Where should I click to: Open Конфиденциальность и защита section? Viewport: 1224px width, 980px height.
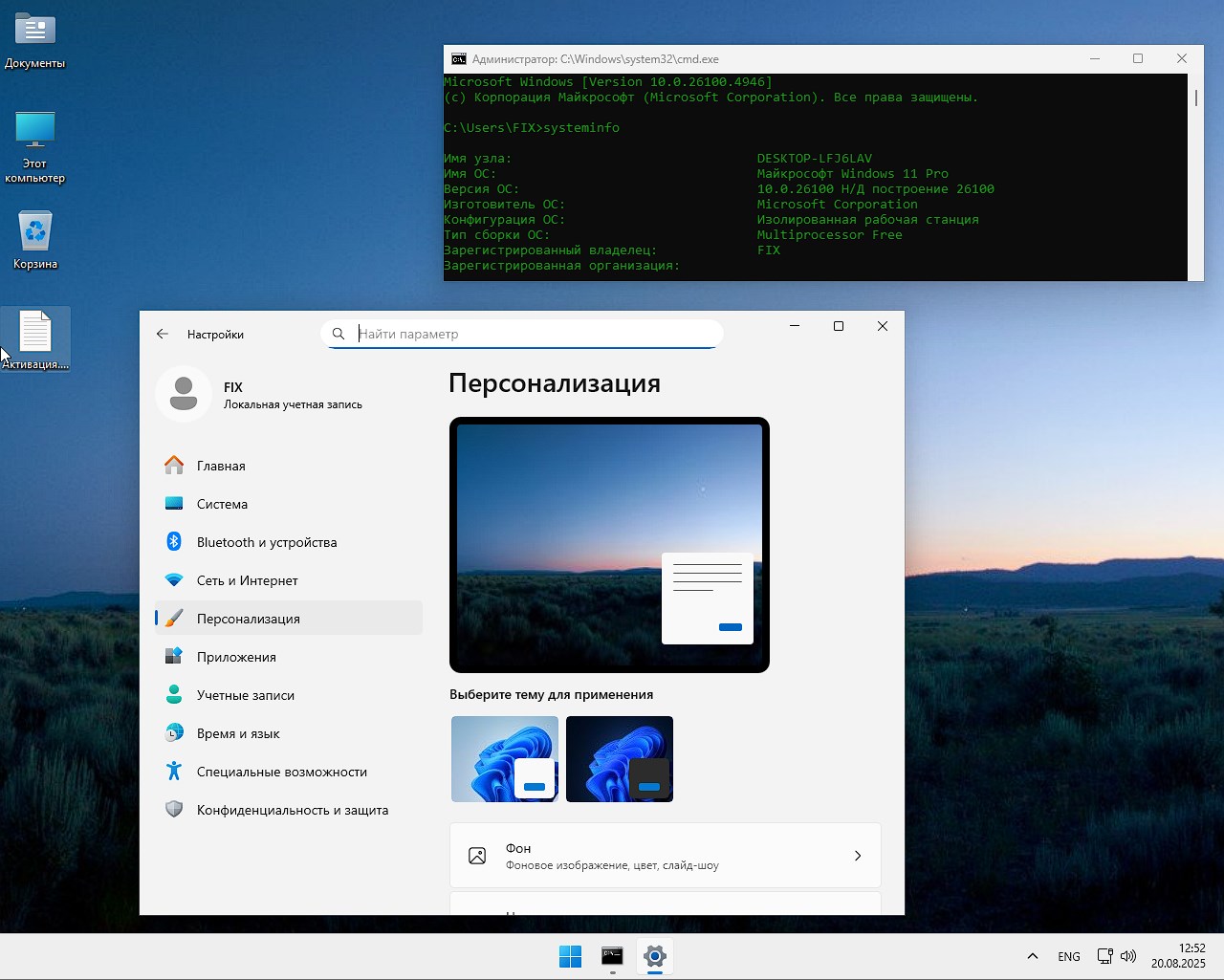[289, 810]
